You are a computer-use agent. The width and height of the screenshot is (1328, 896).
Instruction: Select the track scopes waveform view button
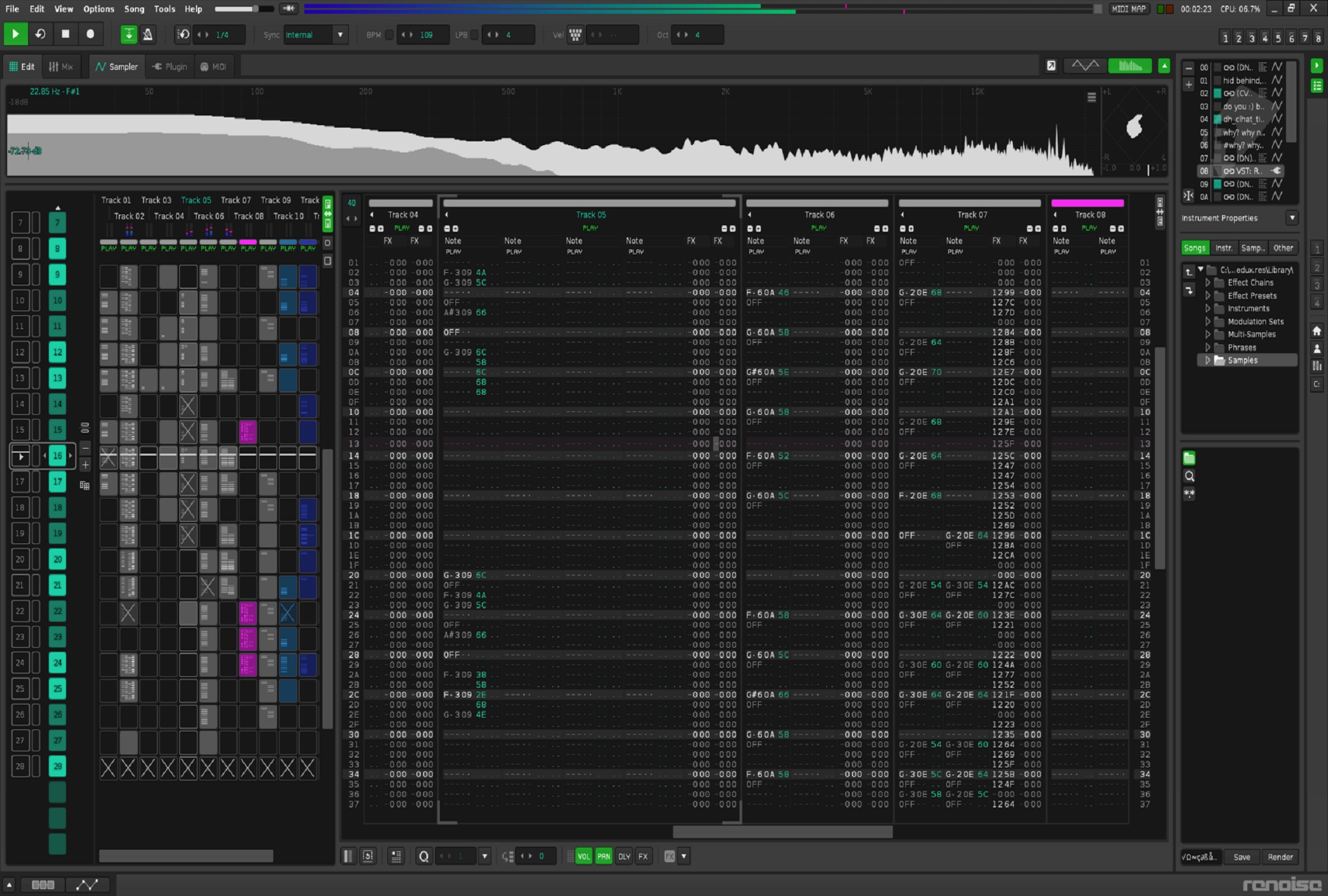point(1085,66)
